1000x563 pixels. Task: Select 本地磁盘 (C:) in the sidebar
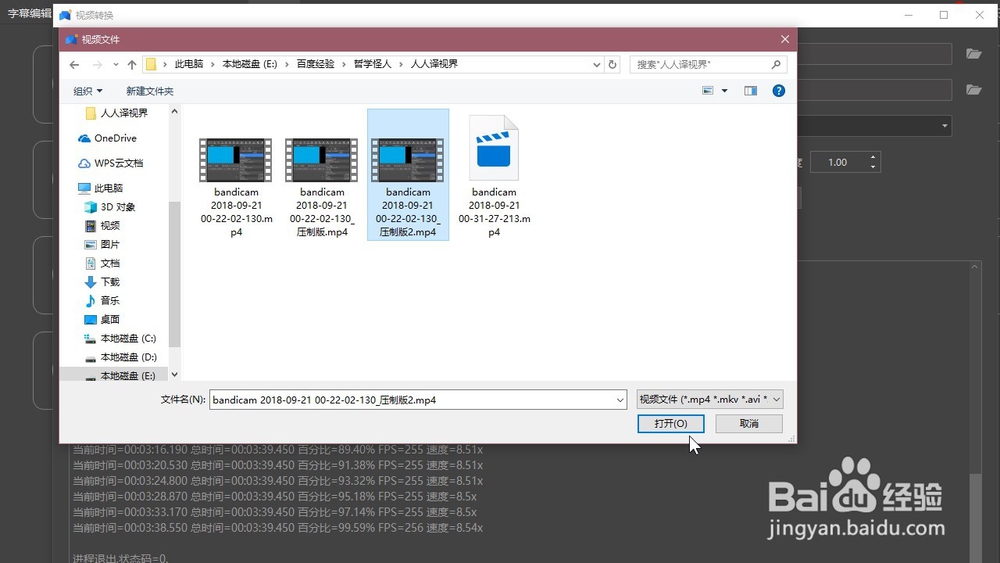tap(120, 338)
